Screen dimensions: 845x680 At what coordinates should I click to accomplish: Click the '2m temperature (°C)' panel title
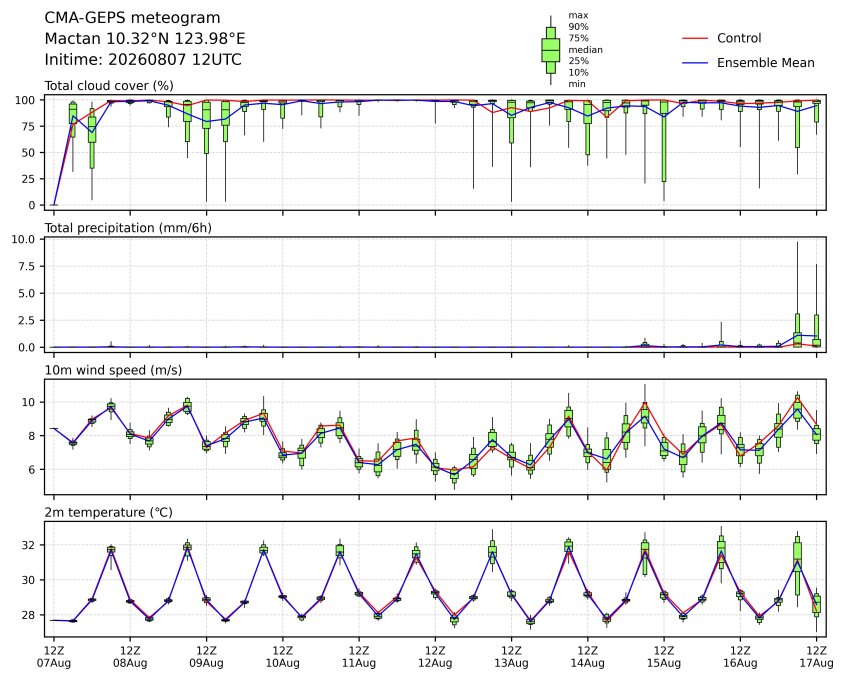click(x=108, y=512)
